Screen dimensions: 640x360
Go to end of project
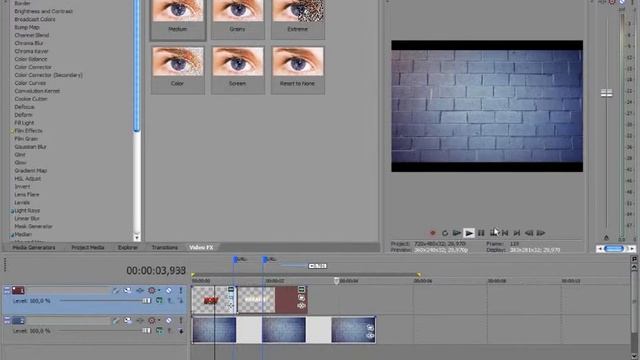(517, 233)
